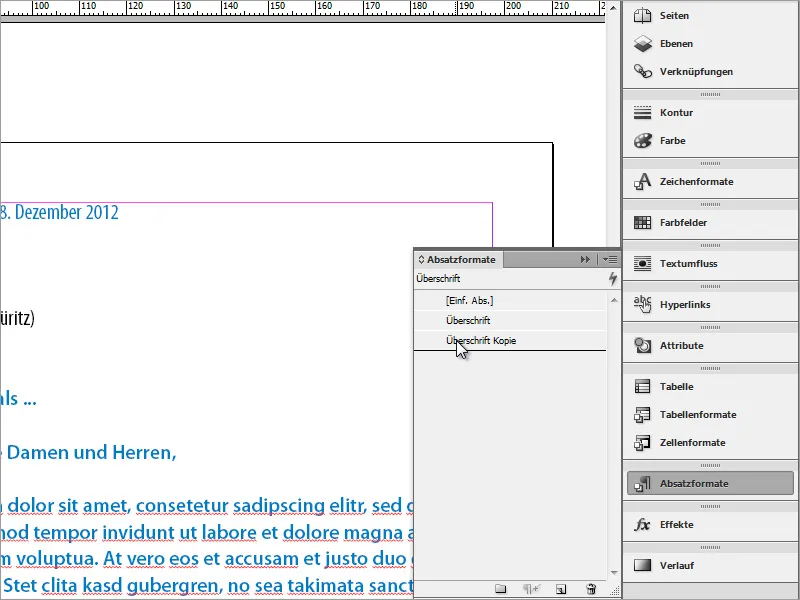Select the [Einf. Abs.] paragraph style
Image resolution: width=800 pixels, height=600 pixels.
click(510, 301)
